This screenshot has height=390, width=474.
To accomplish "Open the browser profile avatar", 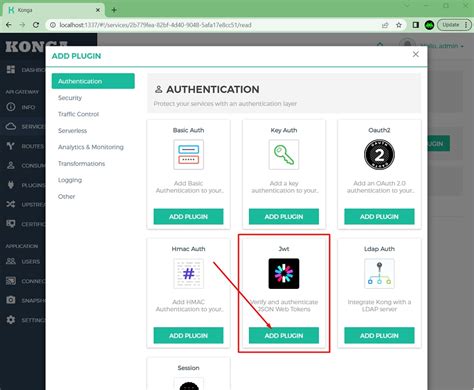I will tap(429, 25).
